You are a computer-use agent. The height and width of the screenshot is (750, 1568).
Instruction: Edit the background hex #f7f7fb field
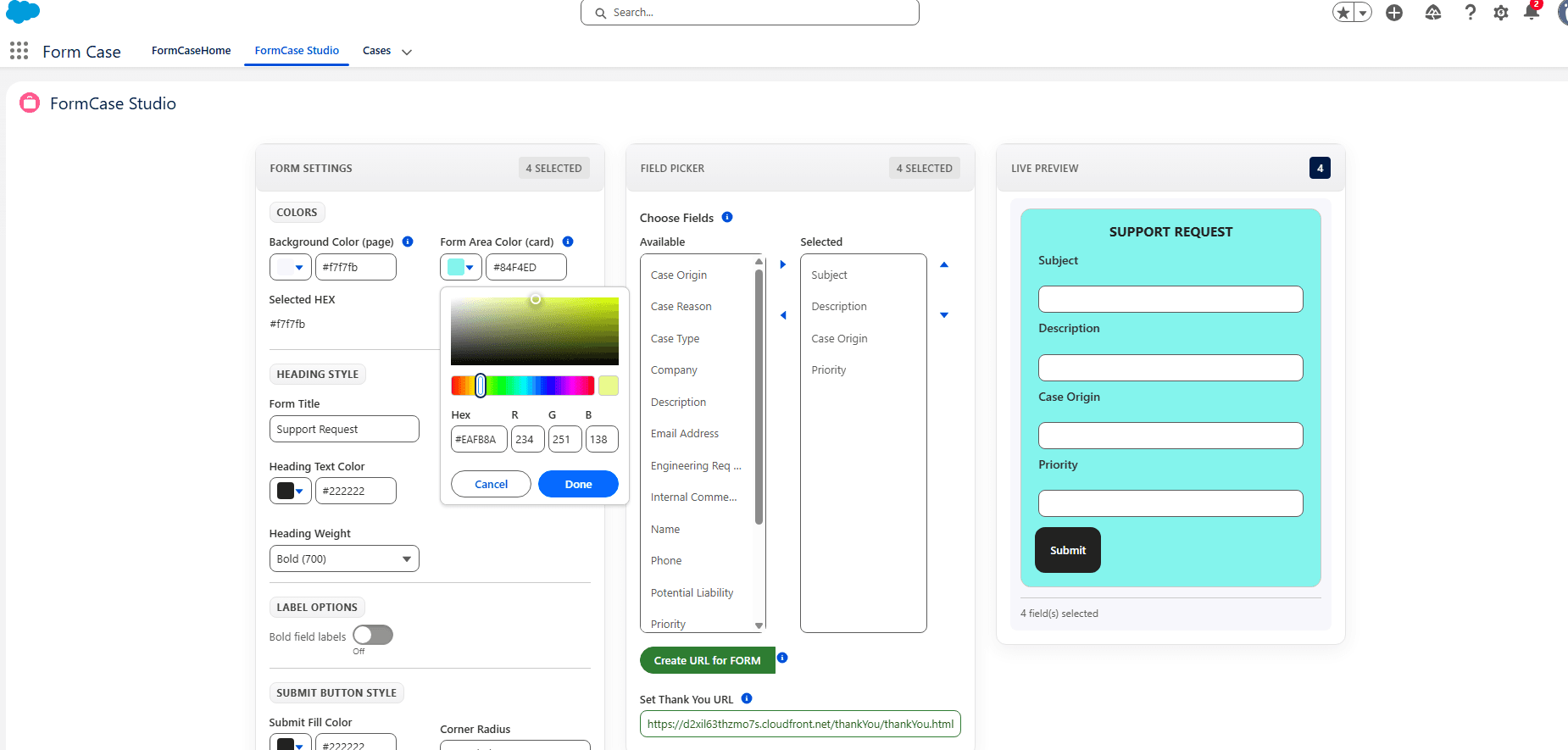(x=356, y=267)
